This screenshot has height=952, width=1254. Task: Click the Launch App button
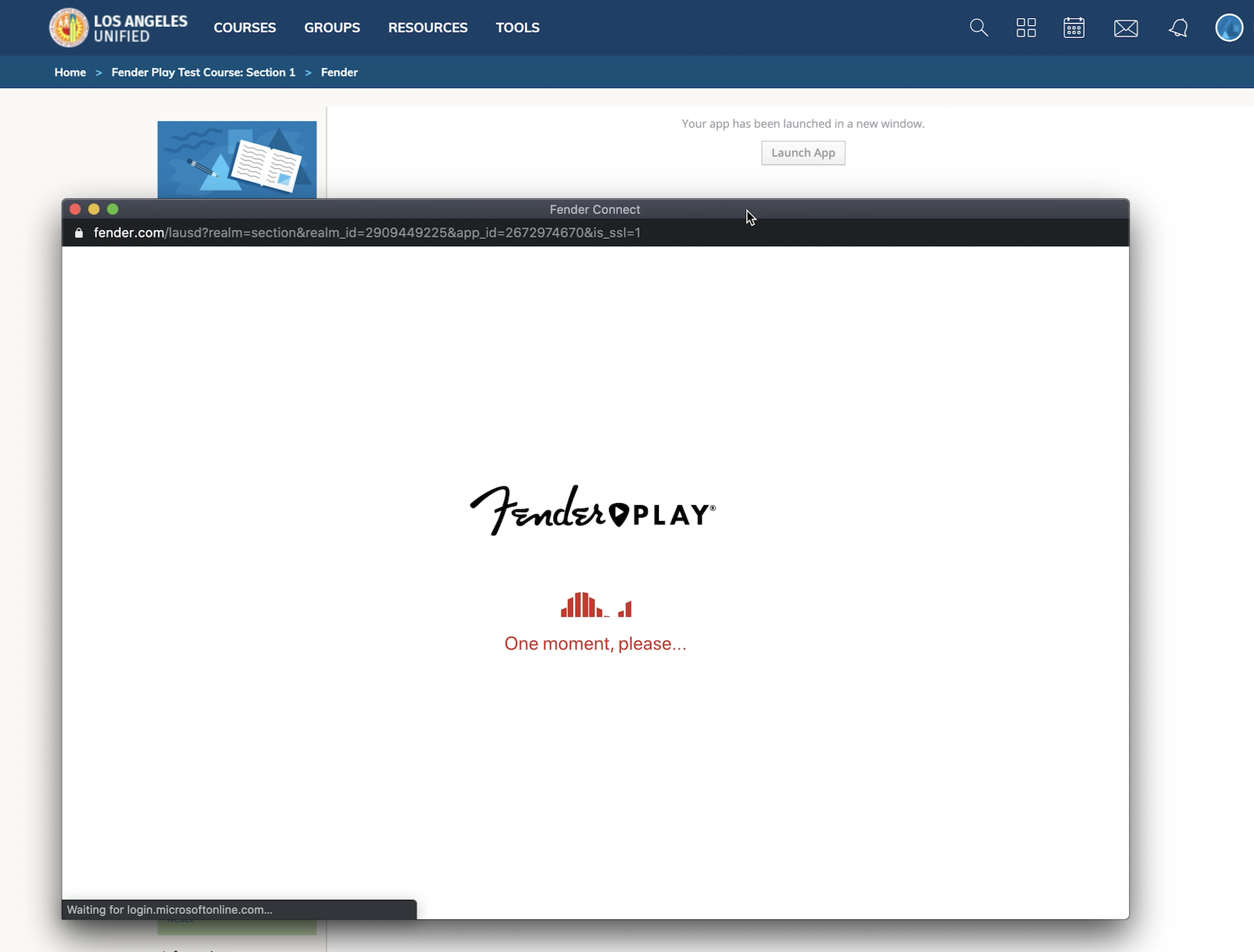803,153
